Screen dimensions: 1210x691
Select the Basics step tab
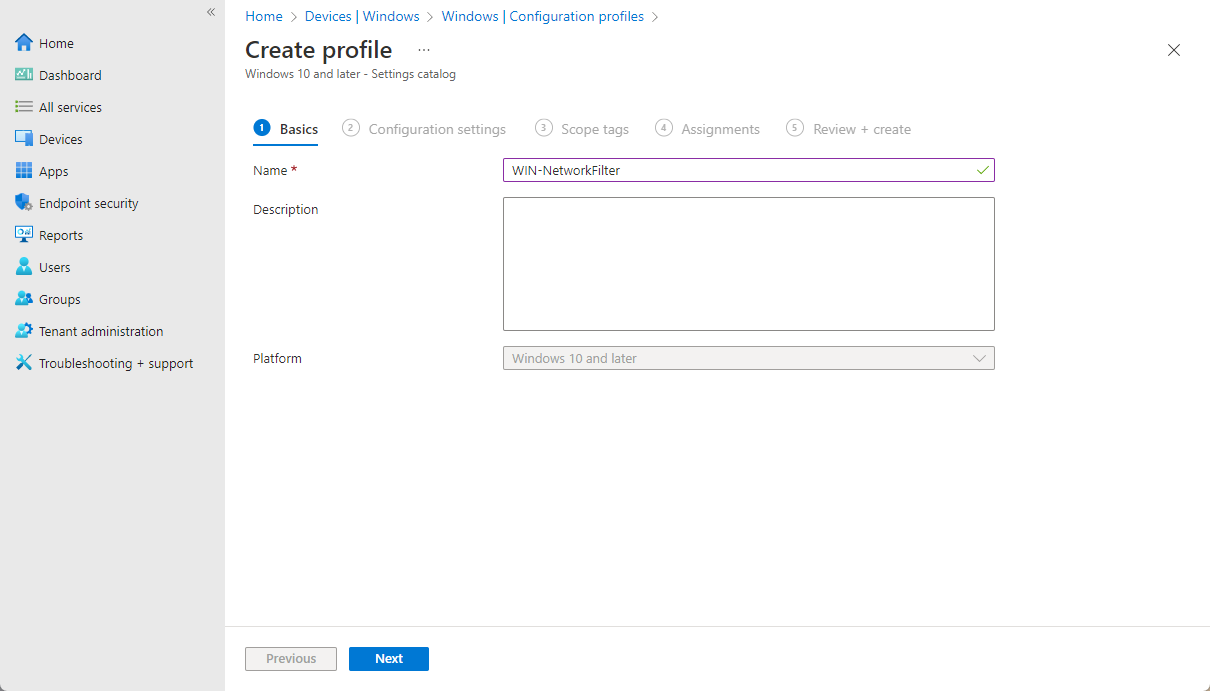pos(286,129)
